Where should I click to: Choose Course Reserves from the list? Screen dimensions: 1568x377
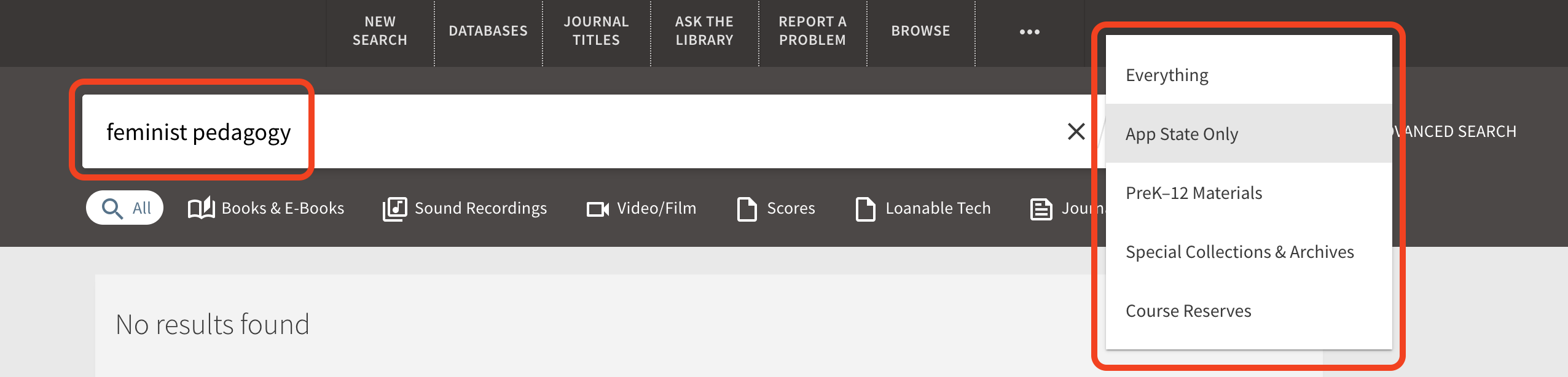tap(1188, 311)
